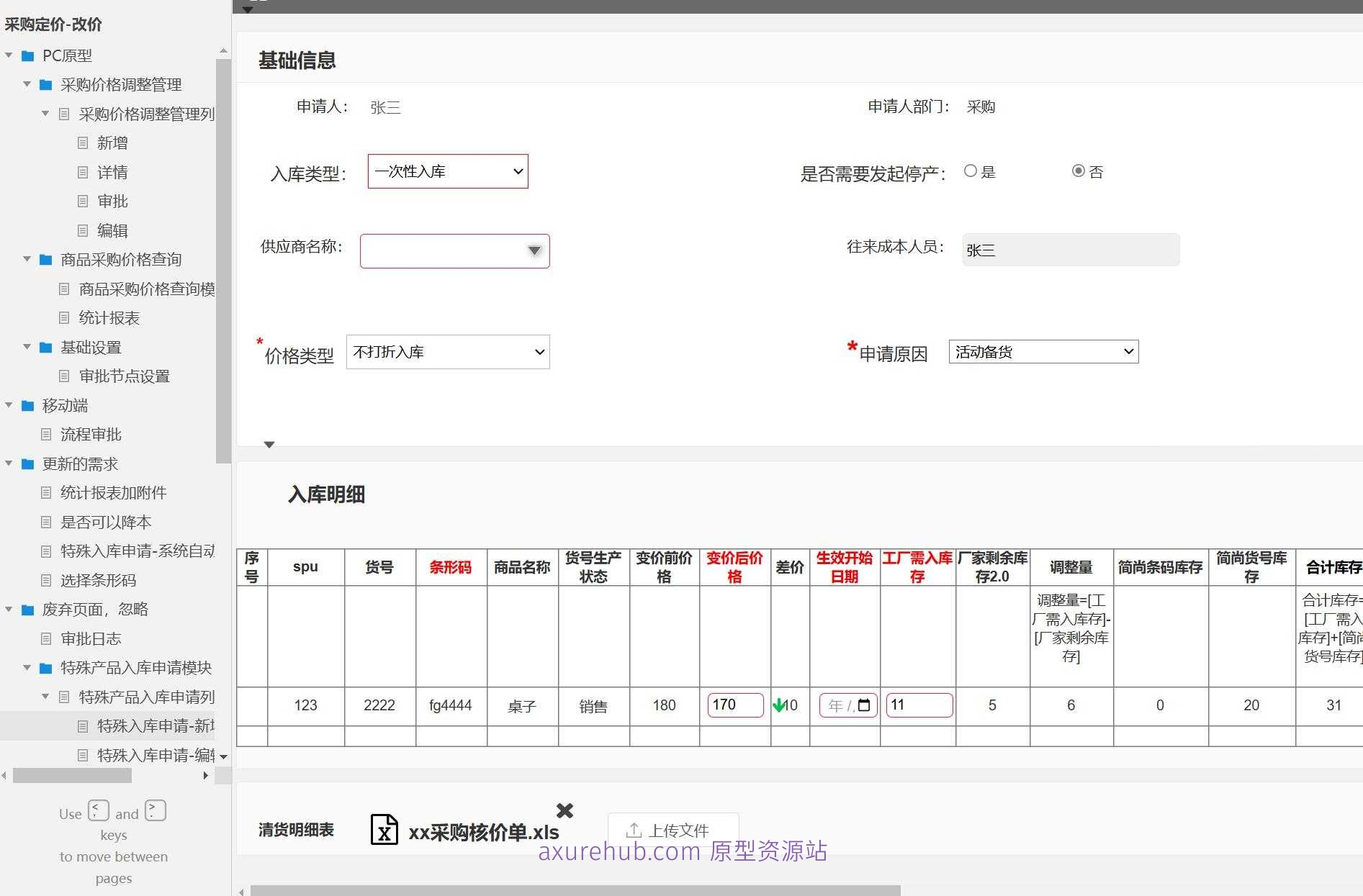
Task: Select 否 for 是否需要发起停产
Action: pyautogui.click(x=1078, y=171)
